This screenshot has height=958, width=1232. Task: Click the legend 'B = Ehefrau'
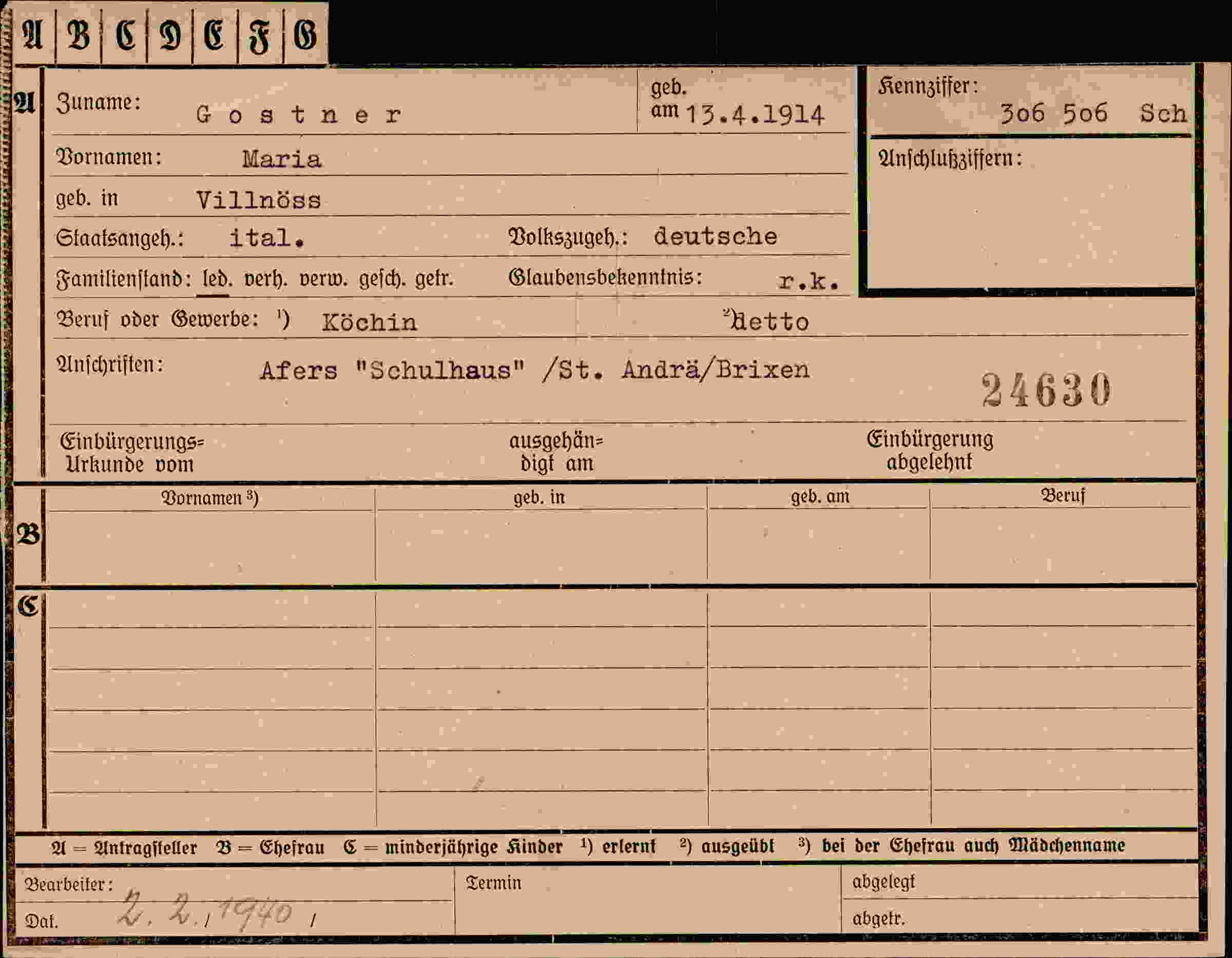(271, 848)
